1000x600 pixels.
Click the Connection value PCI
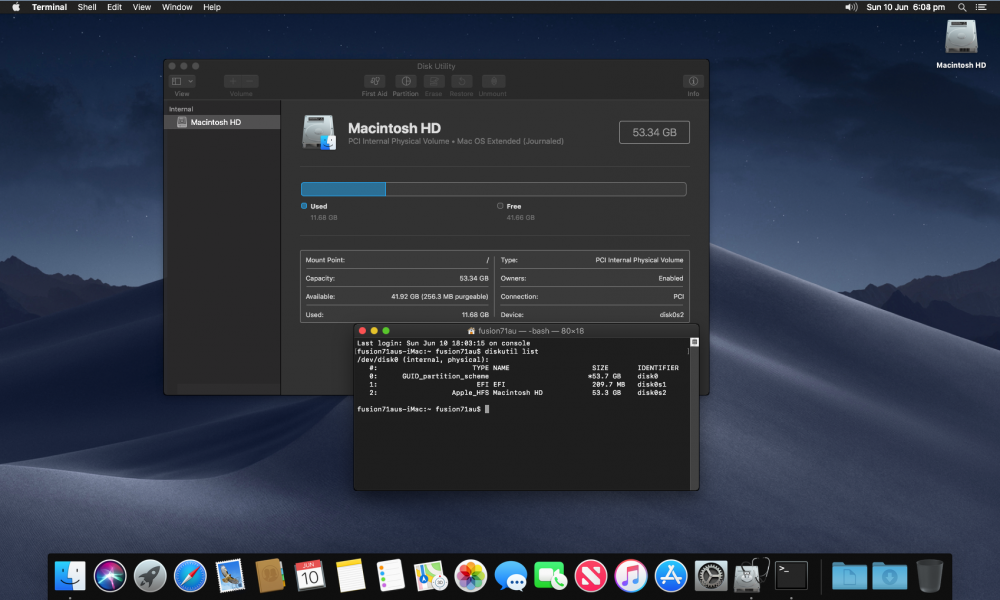click(679, 296)
